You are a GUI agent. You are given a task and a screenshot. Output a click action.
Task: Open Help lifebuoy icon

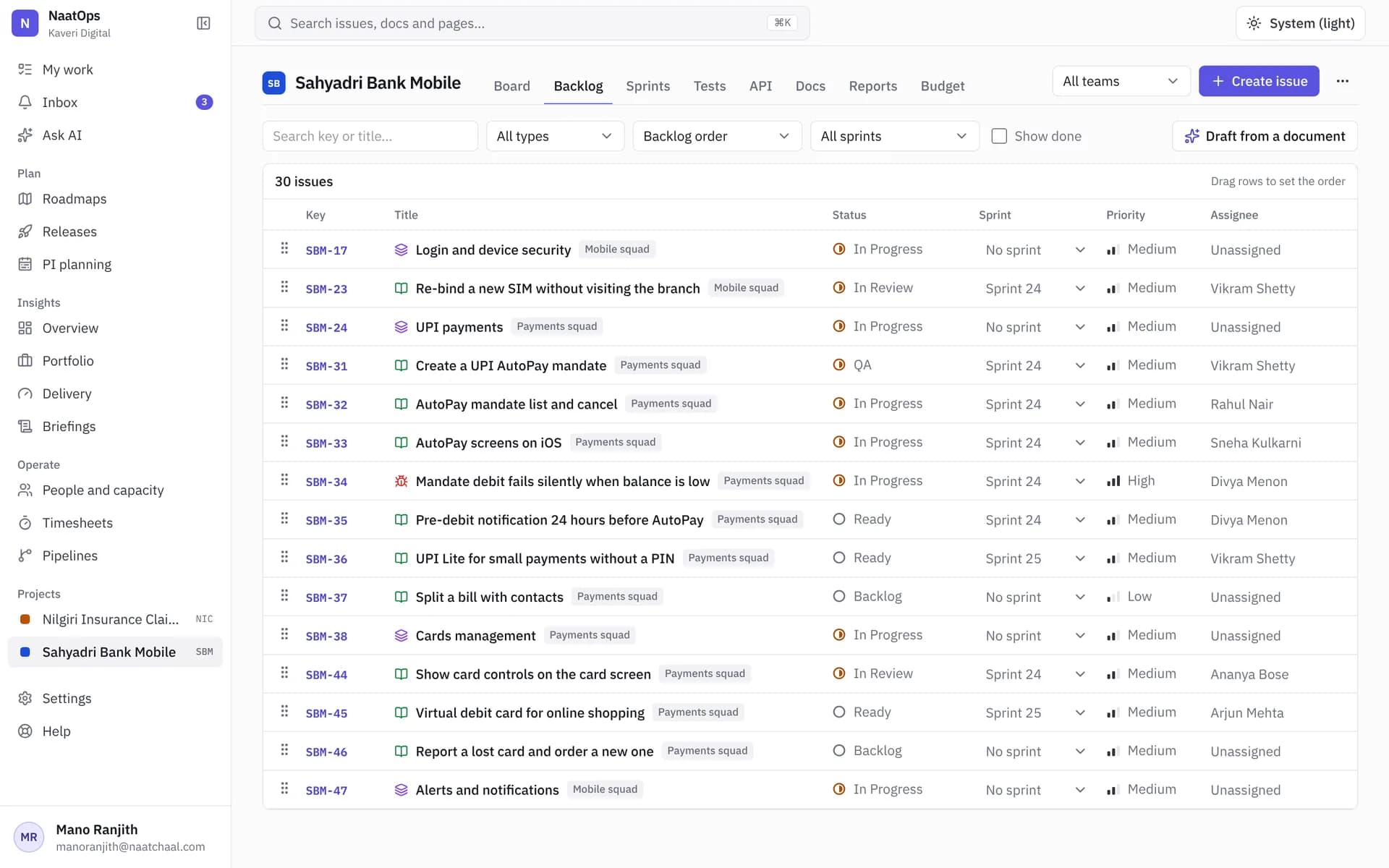click(x=25, y=731)
